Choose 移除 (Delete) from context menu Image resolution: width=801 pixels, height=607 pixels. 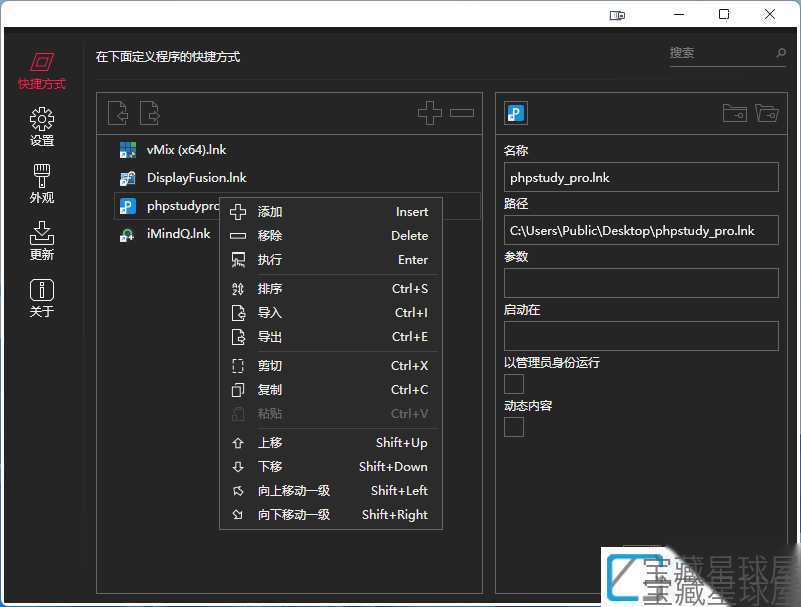pyautogui.click(x=331, y=236)
